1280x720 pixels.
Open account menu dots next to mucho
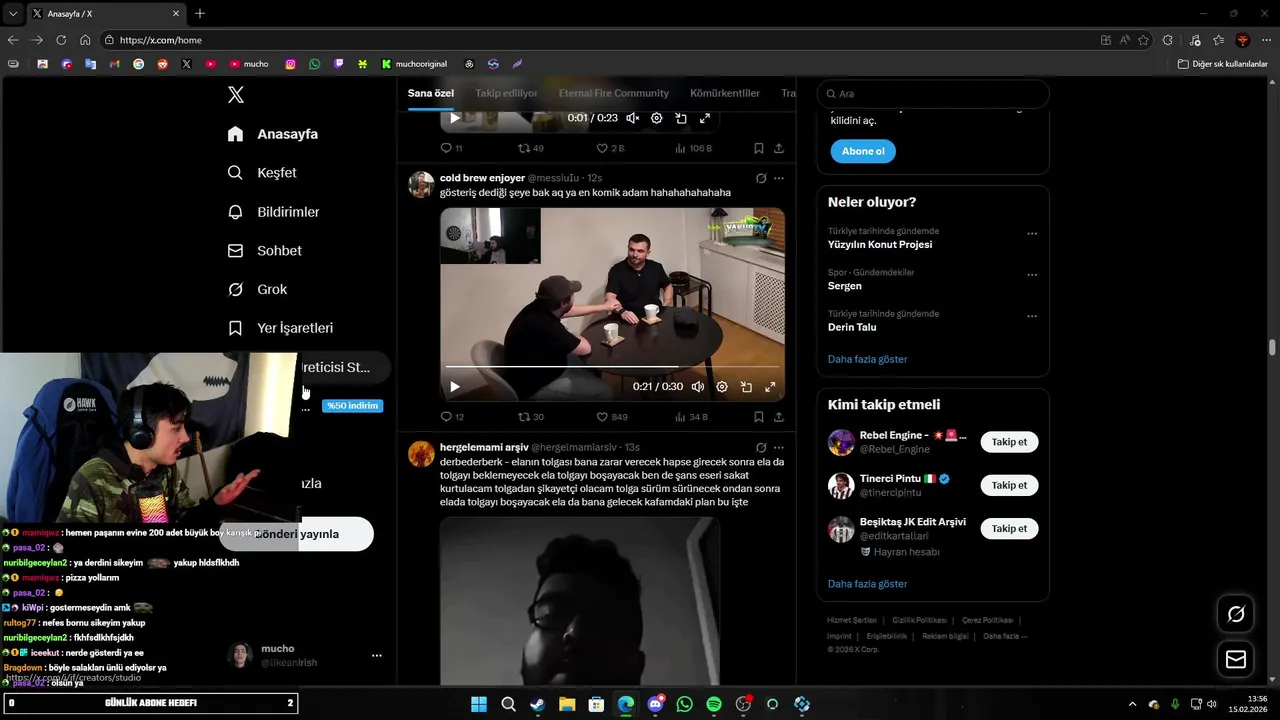pos(377,656)
